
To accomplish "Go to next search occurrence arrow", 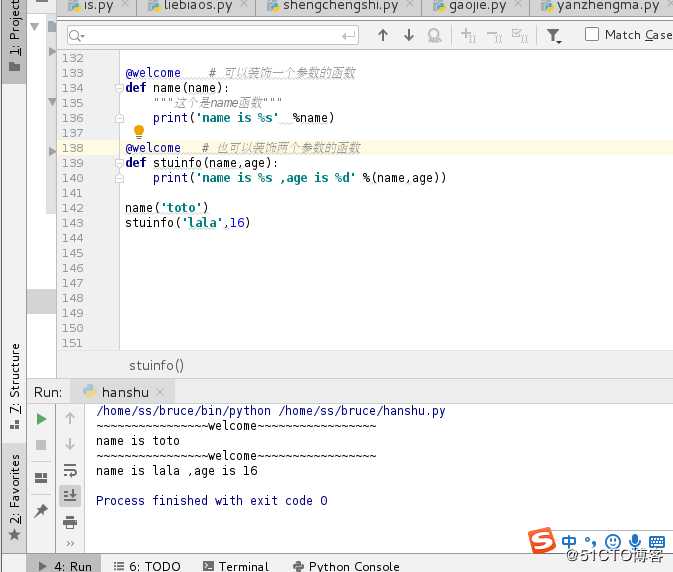I will click(x=409, y=35).
